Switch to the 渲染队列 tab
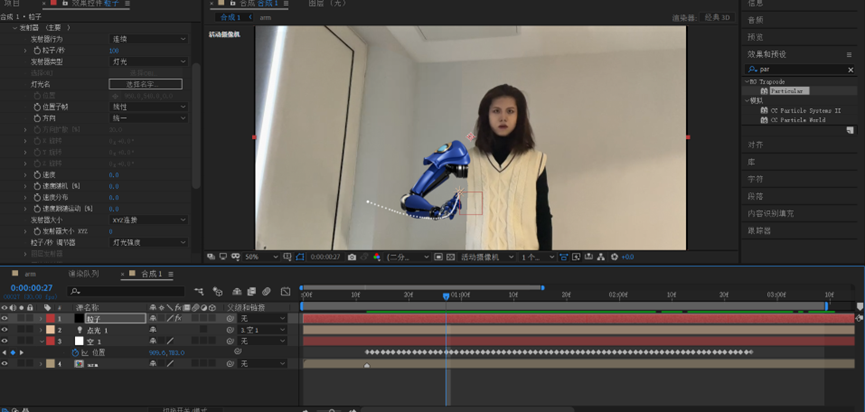This screenshot has width=865, height=412. click(84, 274)
